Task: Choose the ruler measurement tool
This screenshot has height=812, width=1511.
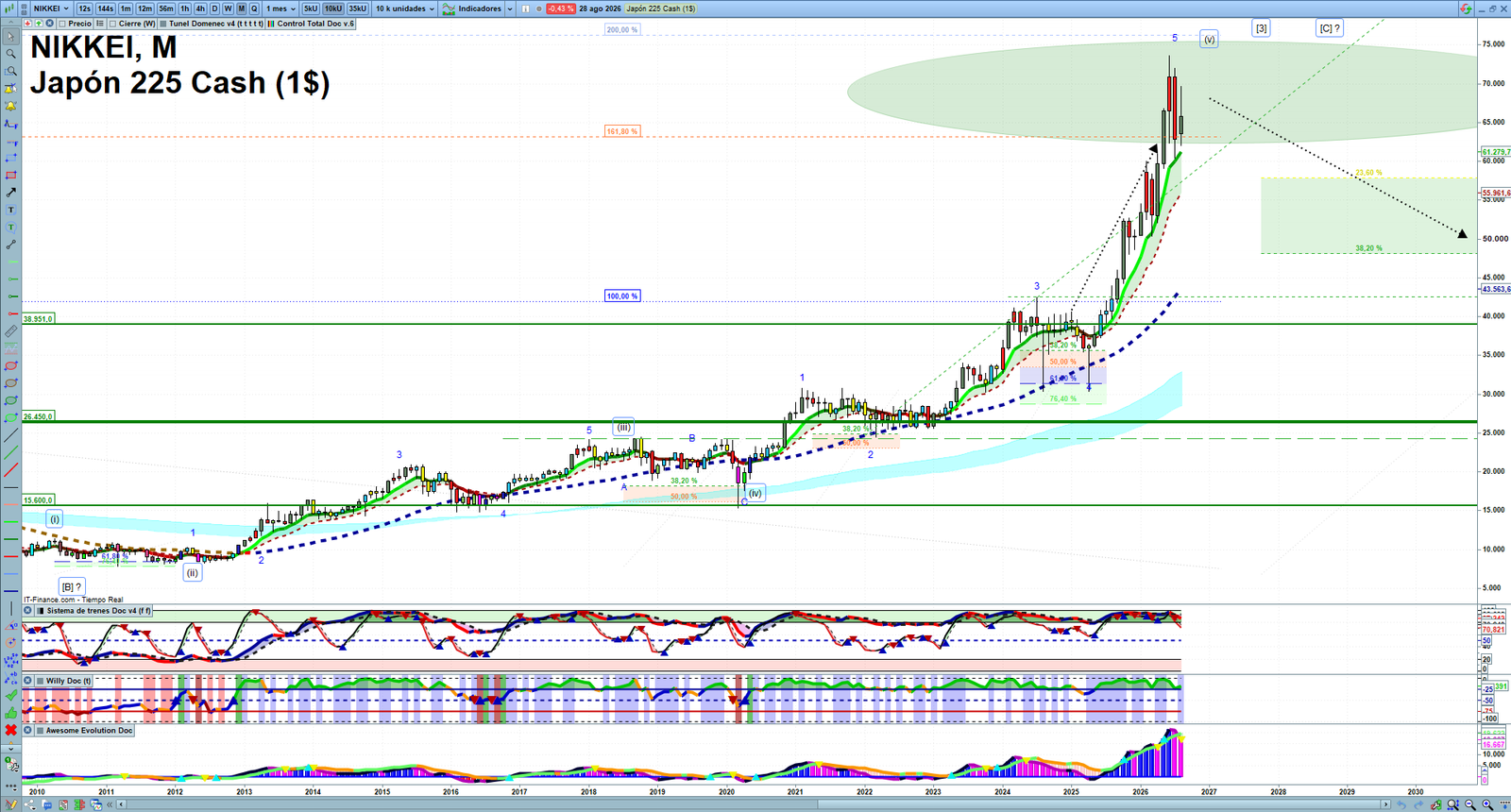Action: (11, 331)
